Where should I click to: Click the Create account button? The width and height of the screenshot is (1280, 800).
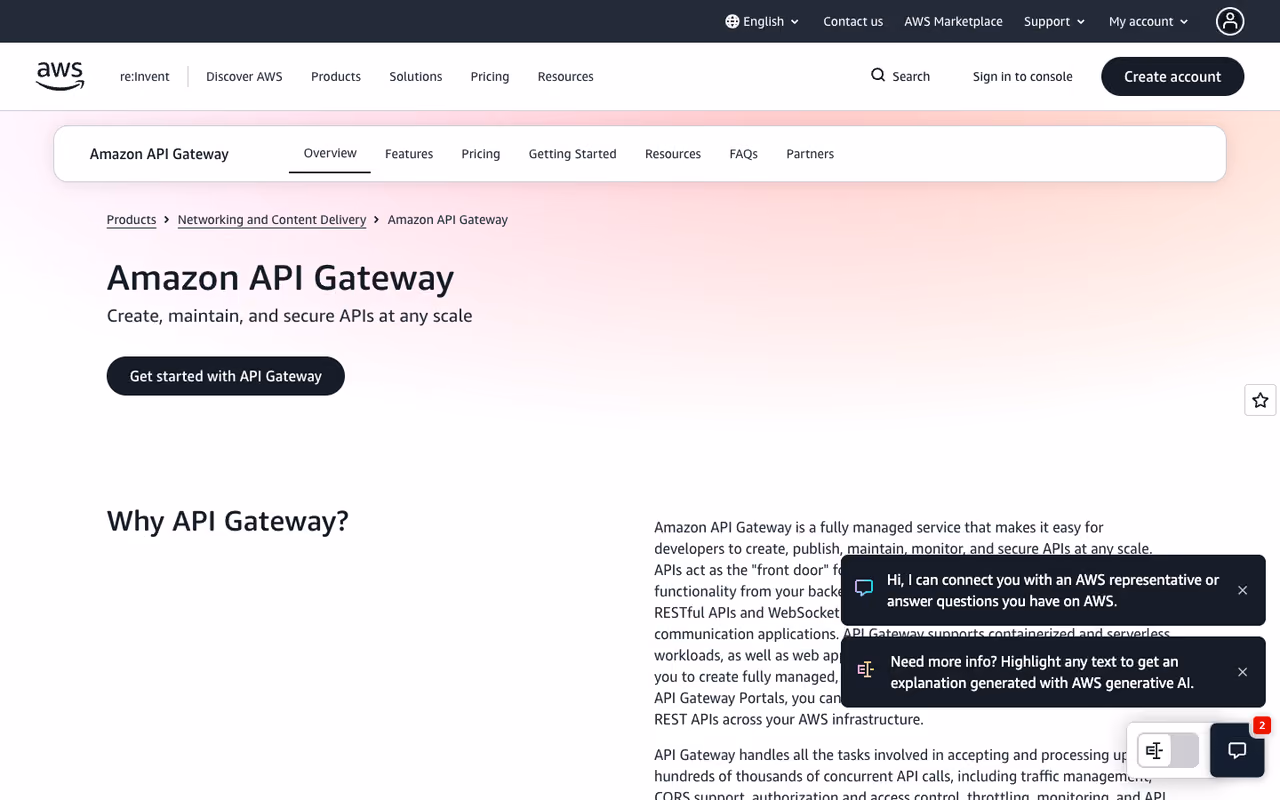point(1173,76)
